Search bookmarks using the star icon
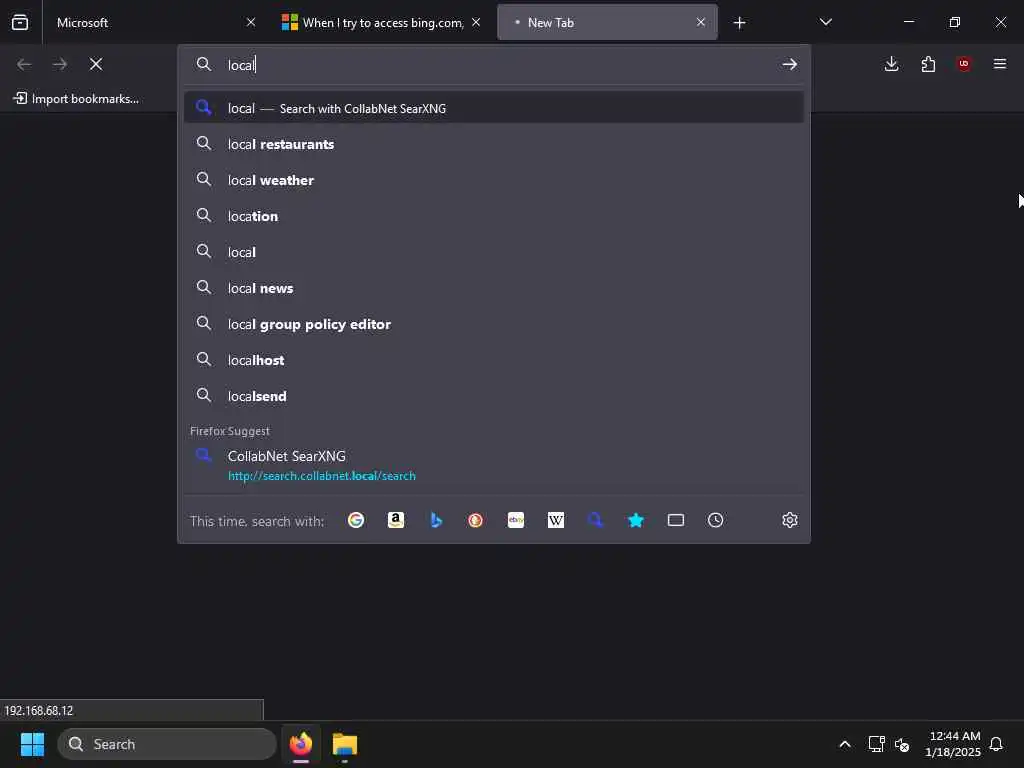 (635, 520)
